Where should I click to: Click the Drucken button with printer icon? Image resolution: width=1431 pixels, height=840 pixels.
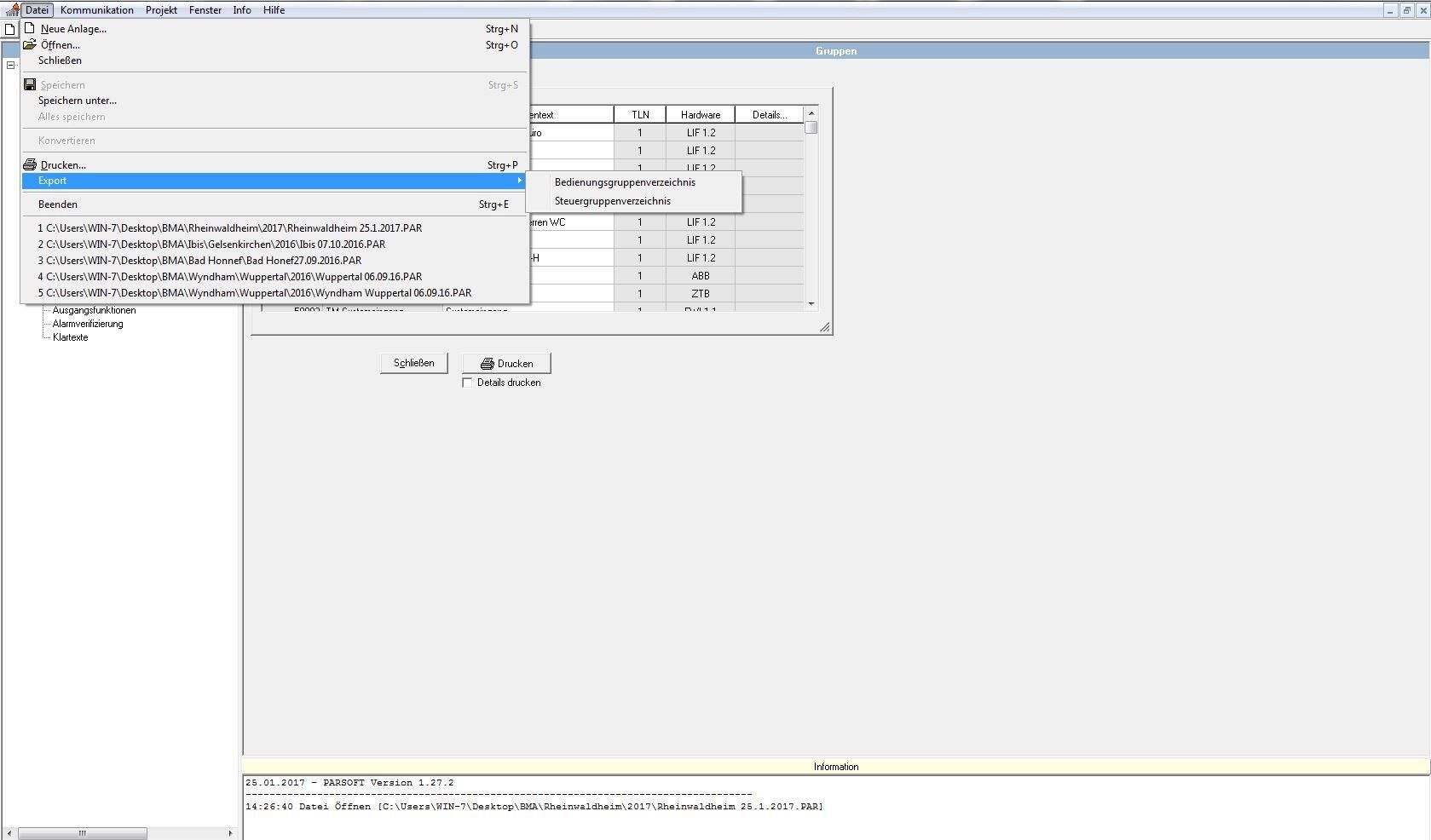(x=506, y=363)
